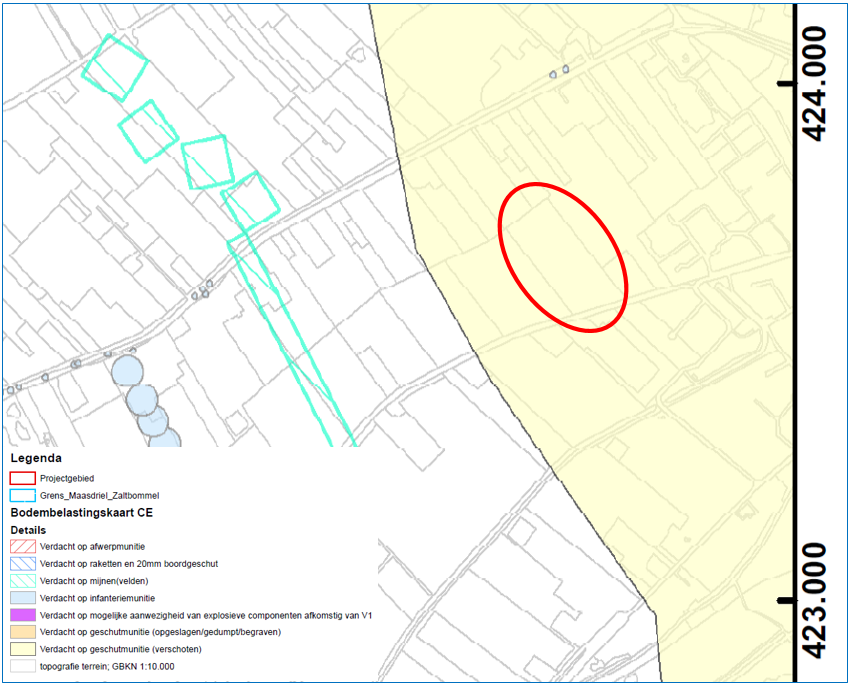Select 'Verdacht op raketten en 20mm boordgeschut'

tap(129, 564)
